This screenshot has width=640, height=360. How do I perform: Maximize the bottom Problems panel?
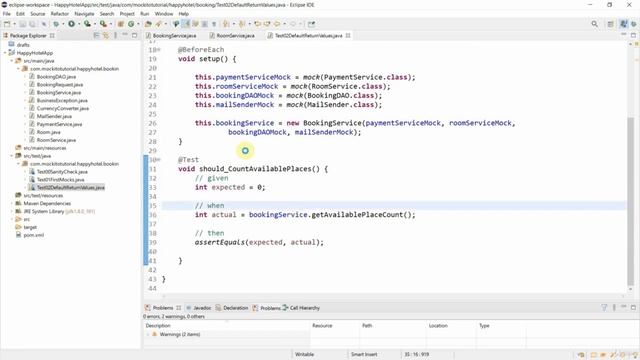(633, 308)
